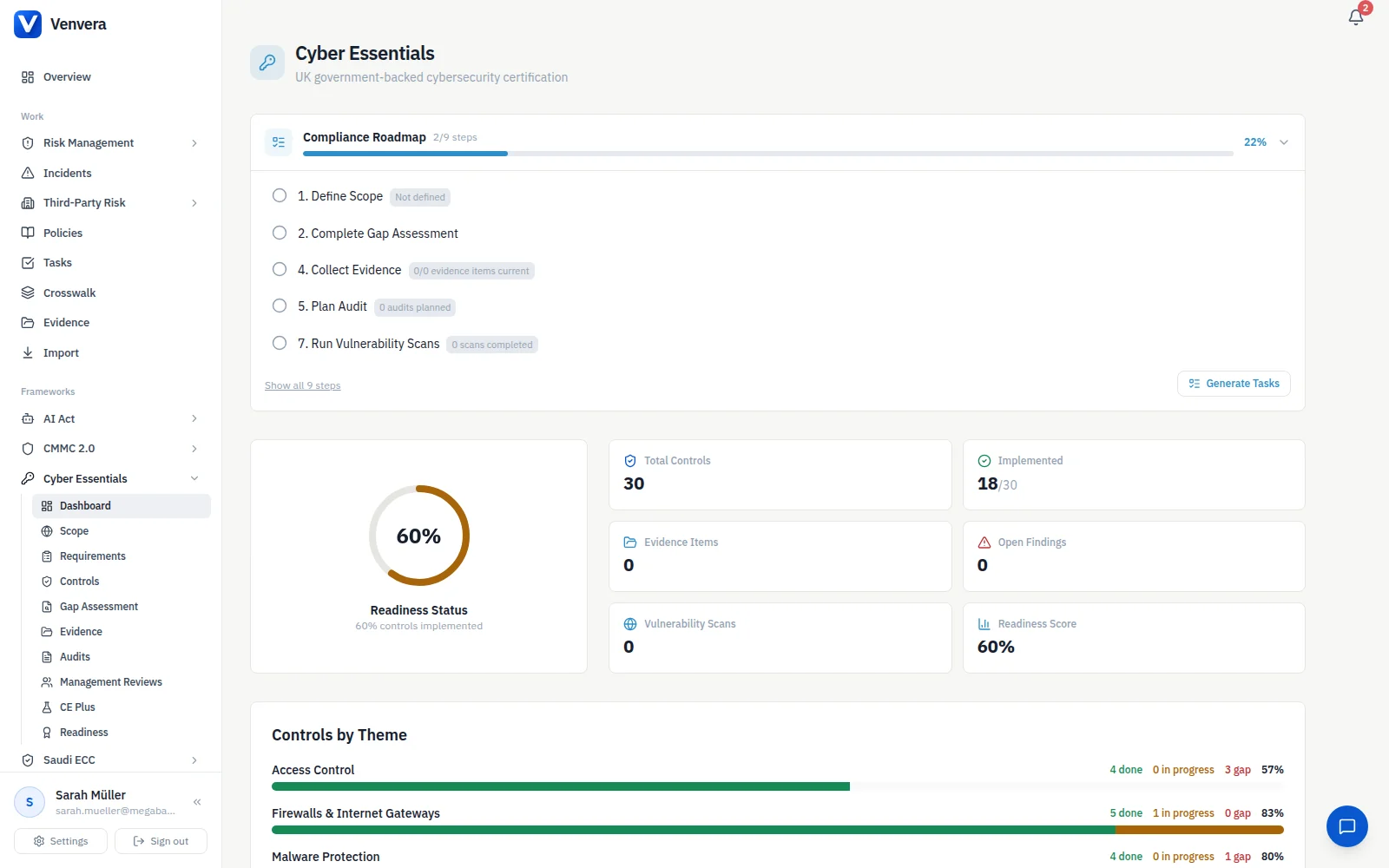
Task: Open the Overview page
Action: coord(111,77)
